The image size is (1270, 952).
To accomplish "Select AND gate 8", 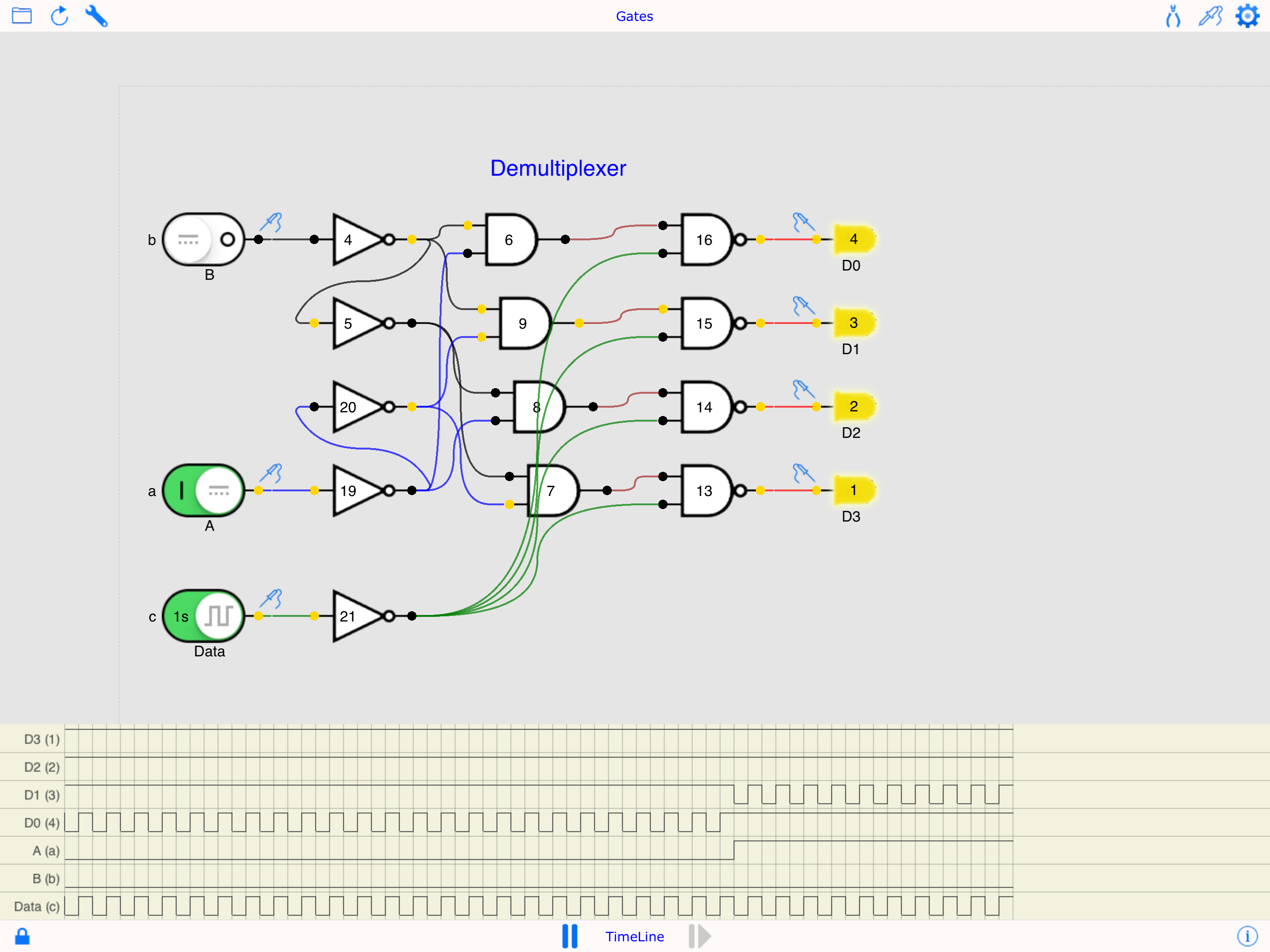I will click(x=539, y=407).
